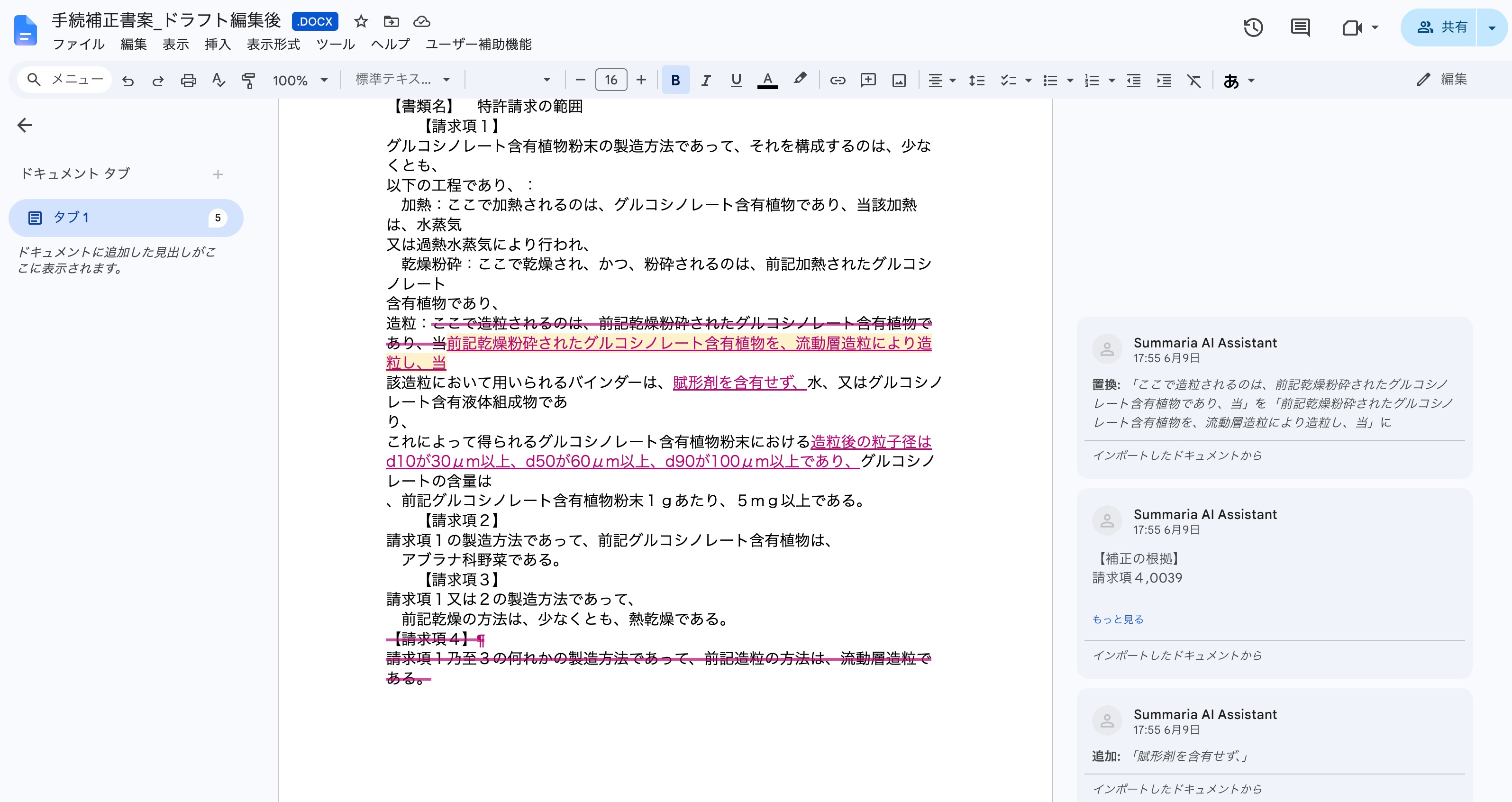Click もっと見る in the comment
Screen dimensions: 1512x802
(1118, 620)
